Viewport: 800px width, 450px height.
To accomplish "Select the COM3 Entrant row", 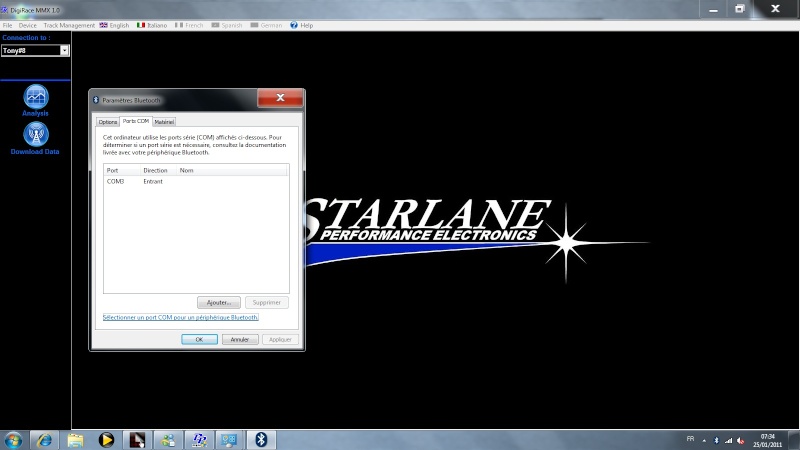I will point(196,181).
